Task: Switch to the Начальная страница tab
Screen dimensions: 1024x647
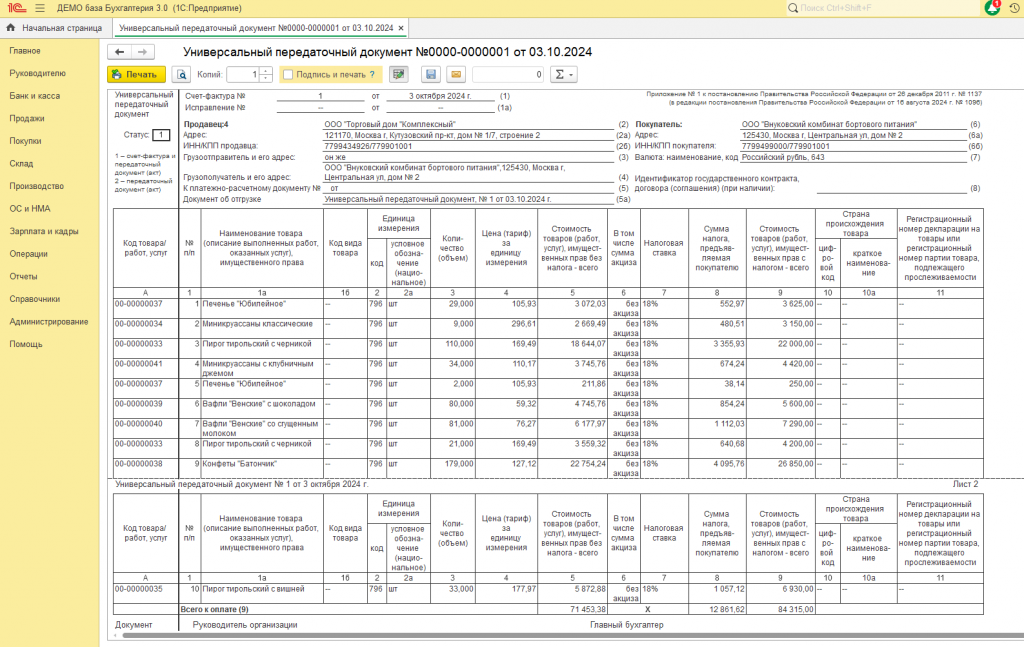Action: [x=55, y=28]
